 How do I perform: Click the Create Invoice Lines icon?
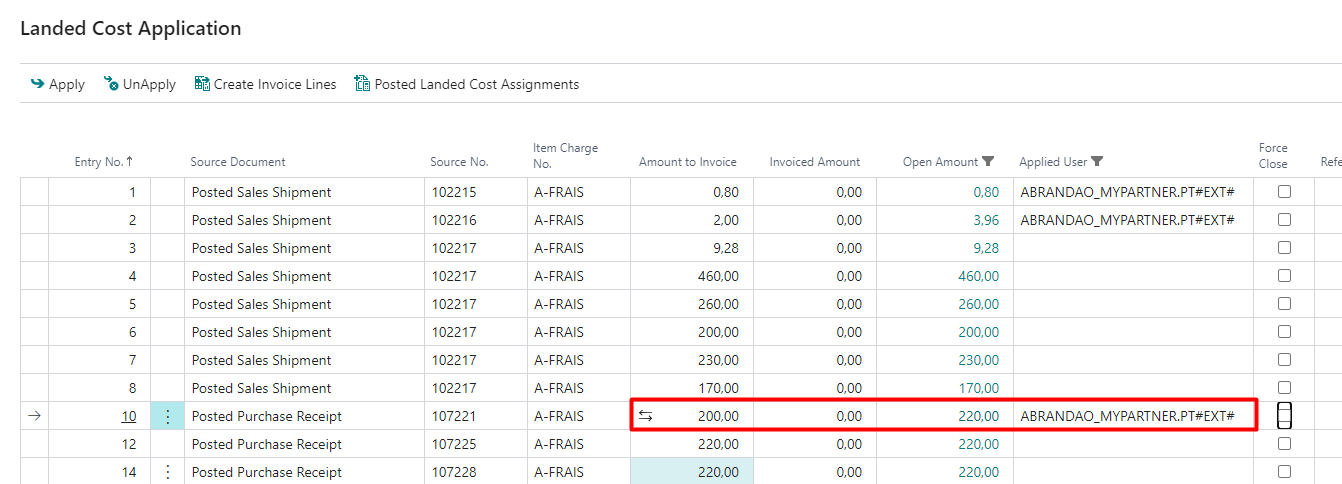[x=202, y=85]
